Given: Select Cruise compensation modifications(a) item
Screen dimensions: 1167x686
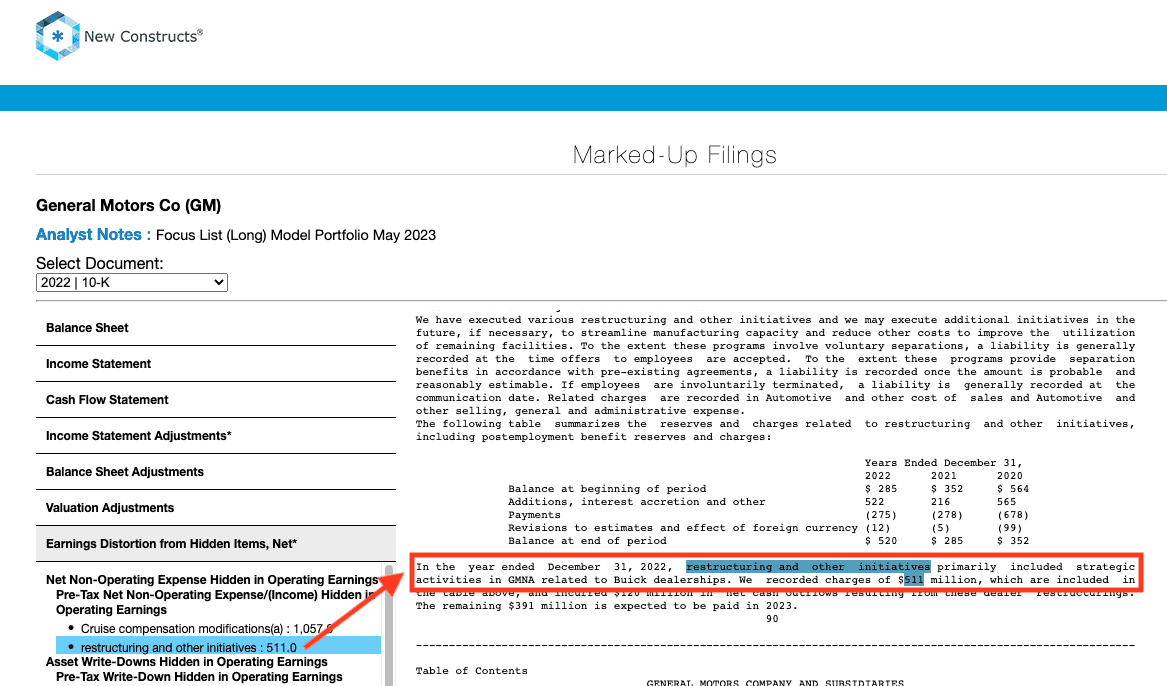Looking at the screenshot, I should point(206,629).
